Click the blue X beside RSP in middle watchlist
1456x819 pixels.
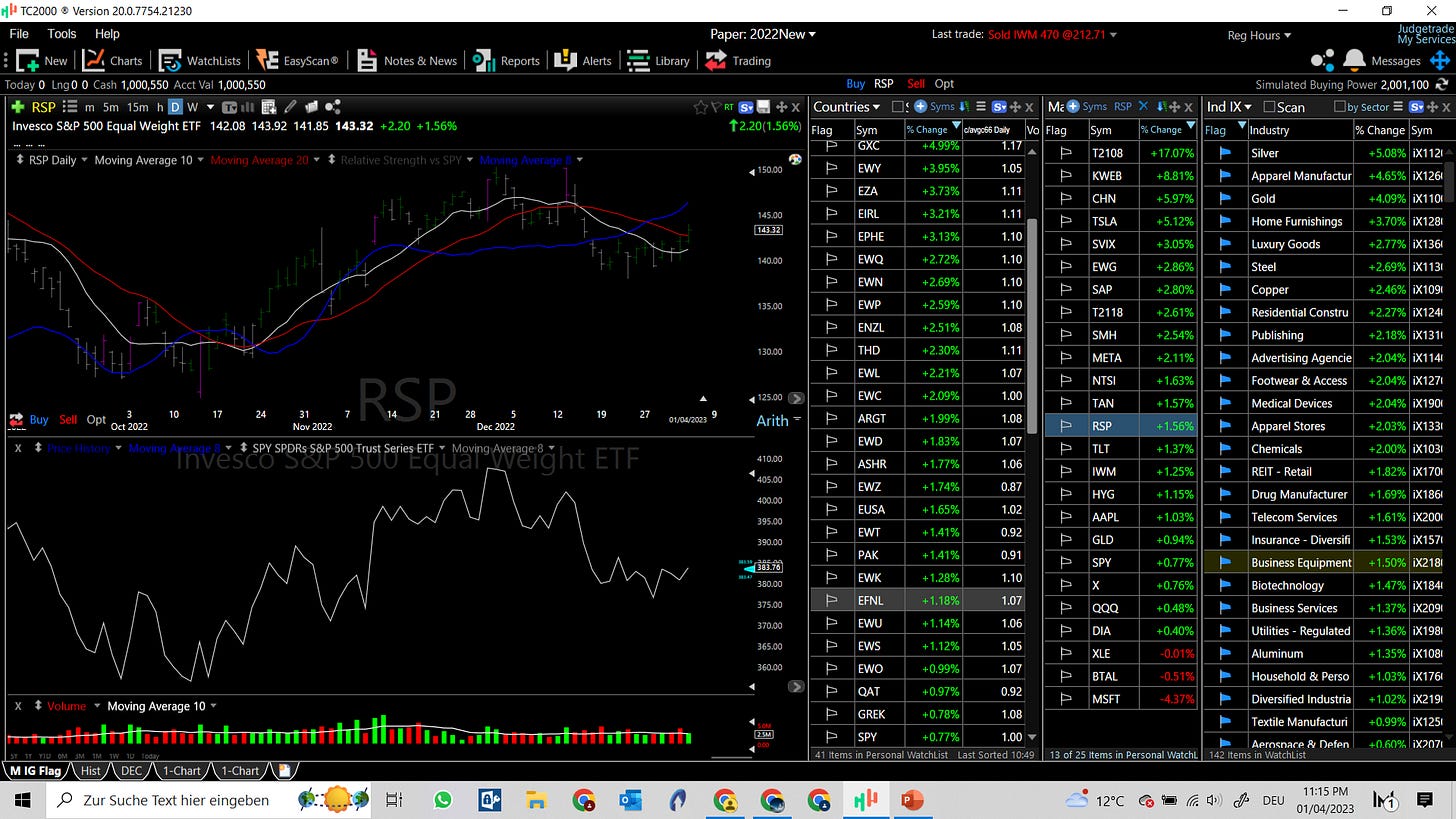point(1143,106)
